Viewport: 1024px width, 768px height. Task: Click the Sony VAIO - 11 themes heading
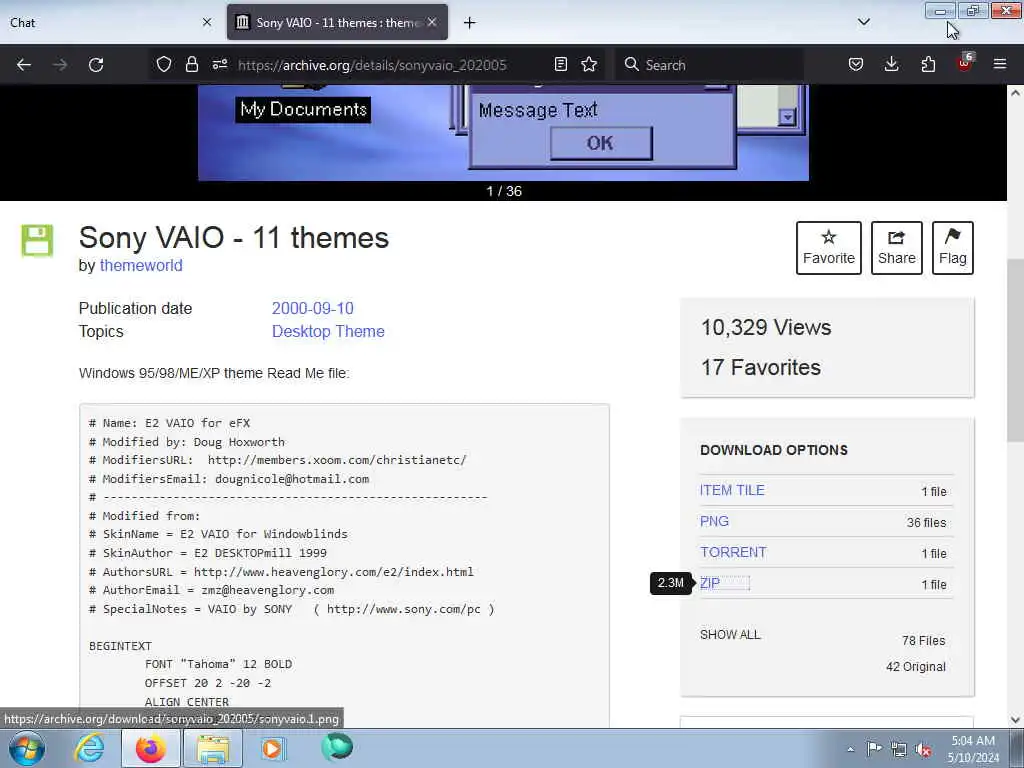coord(234,237)
